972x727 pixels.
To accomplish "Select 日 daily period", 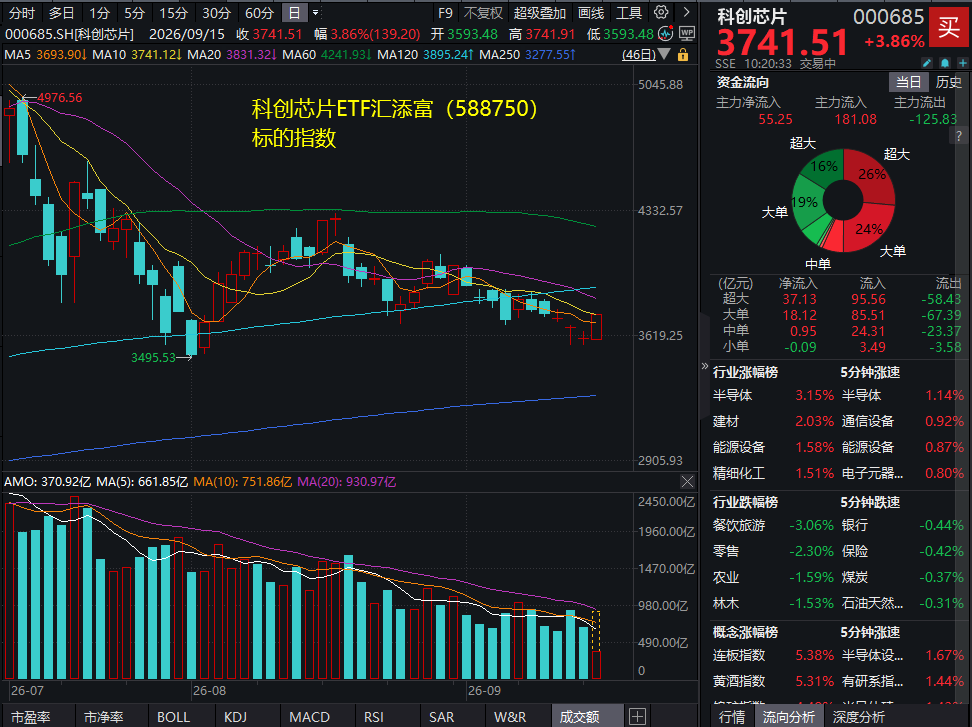I will tap(294, 13).
